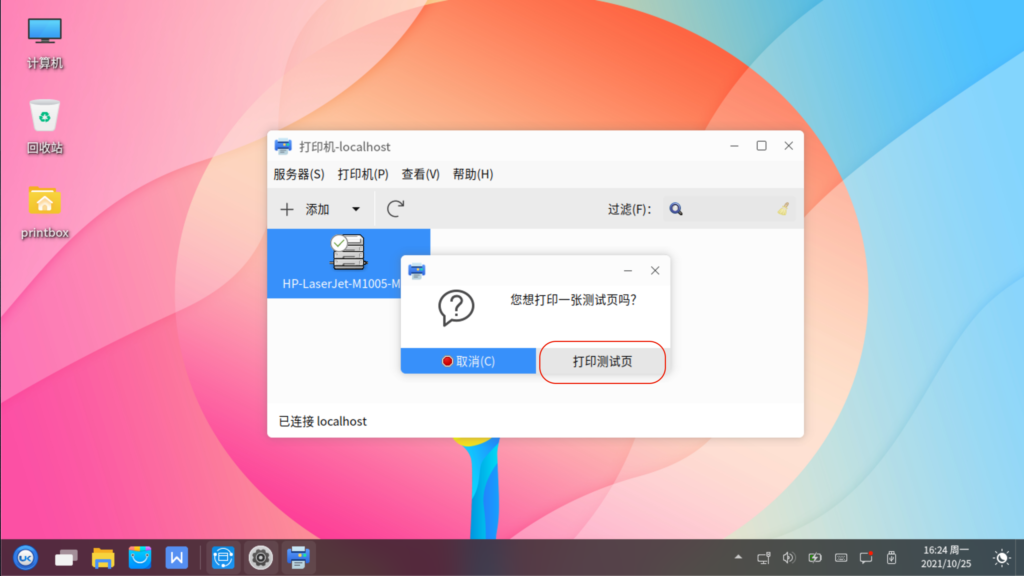Launch WPS Writer from the taskbar

pos(176,558)
